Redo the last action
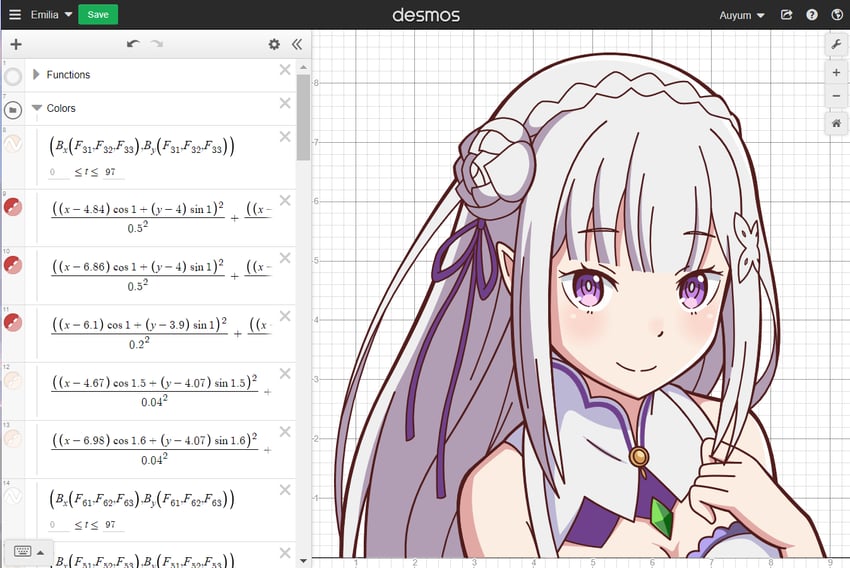The width and height of the screenshot is (850, 568). point(157,44)
